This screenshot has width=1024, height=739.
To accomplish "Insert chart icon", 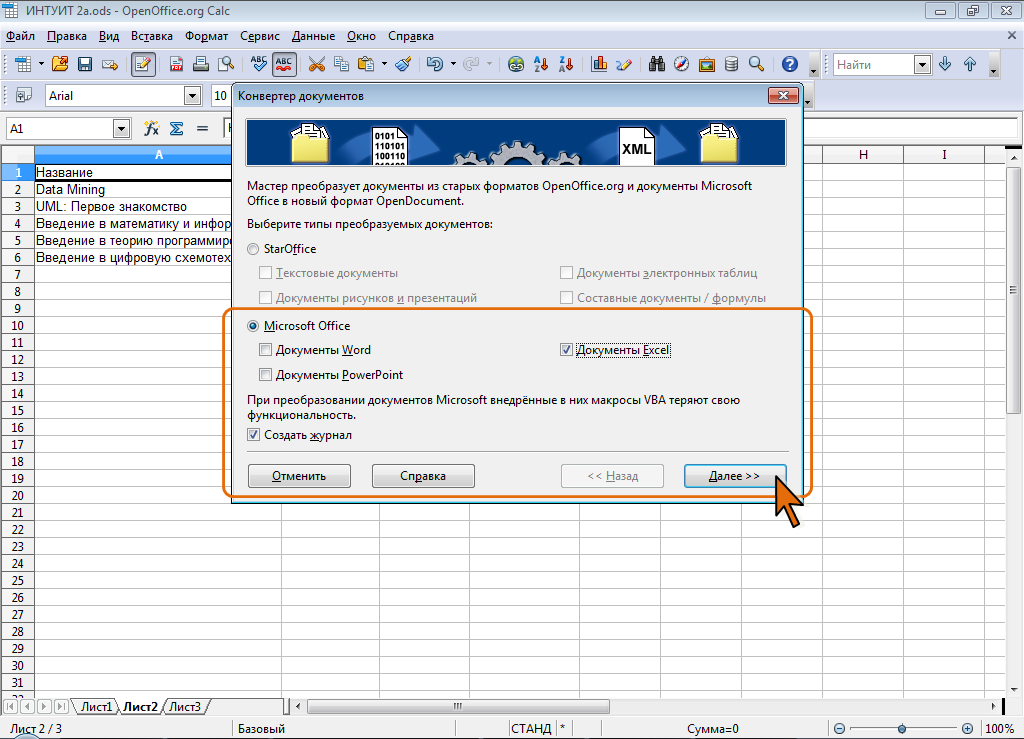I will tap(599, 64).
